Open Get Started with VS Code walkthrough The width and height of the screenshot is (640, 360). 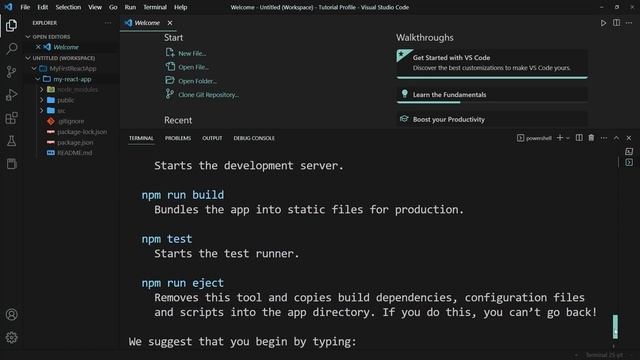coord(492,63)
